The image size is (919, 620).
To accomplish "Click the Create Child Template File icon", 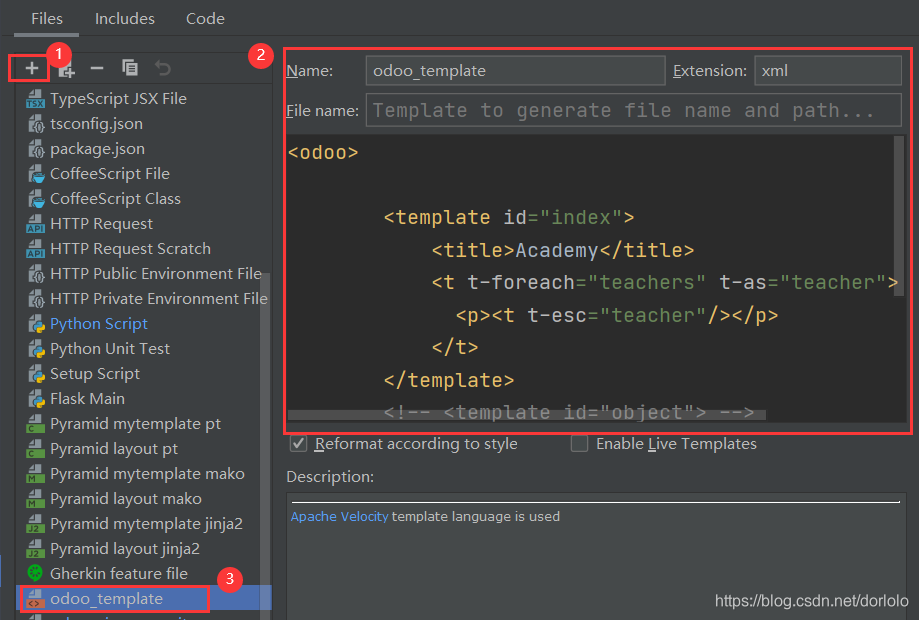I will point(66,70).
